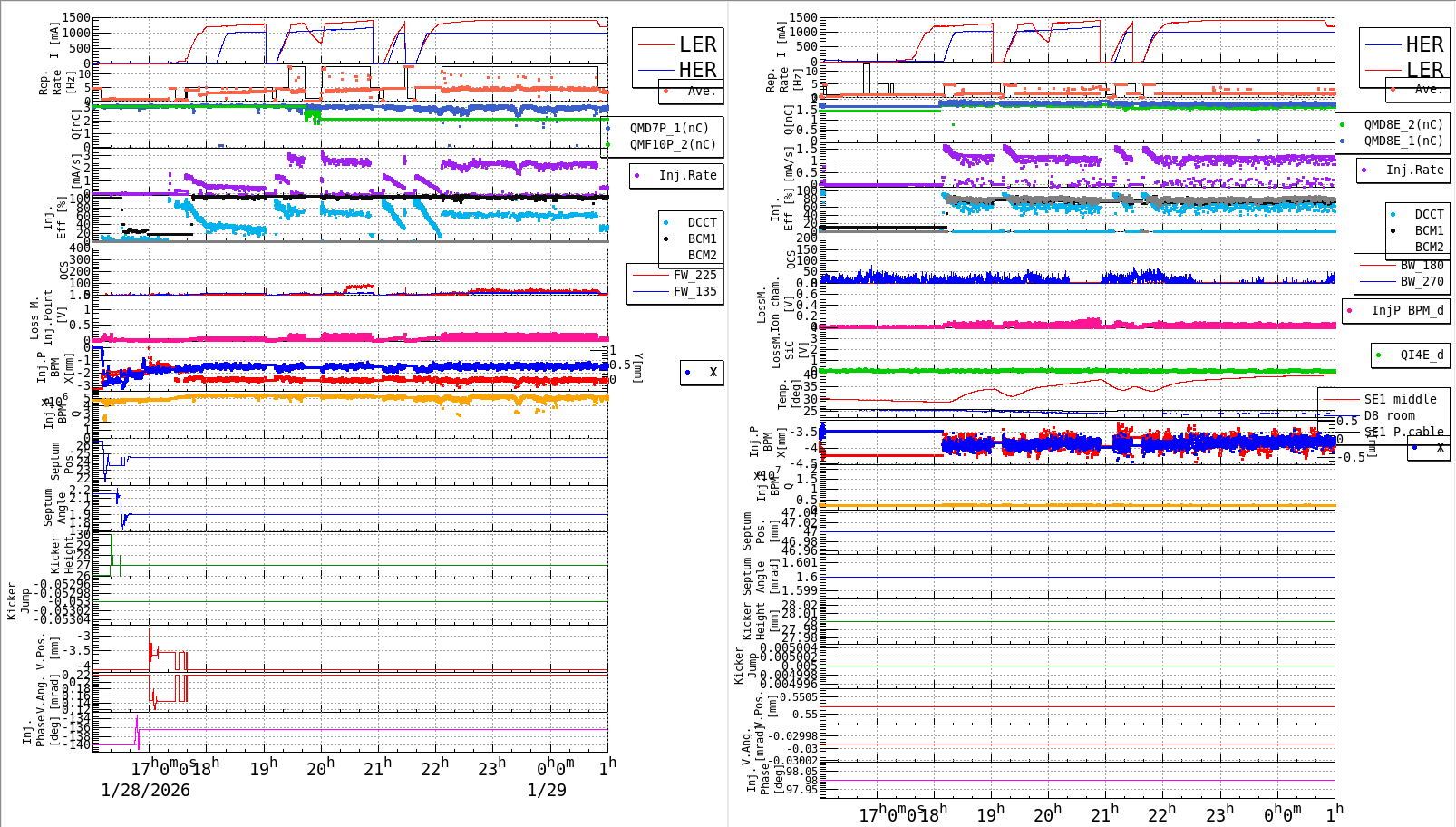Click the 1/28/2026 date label on time axis
Image resolution: width=1456 pixels, height=827 pixels.
145,791
